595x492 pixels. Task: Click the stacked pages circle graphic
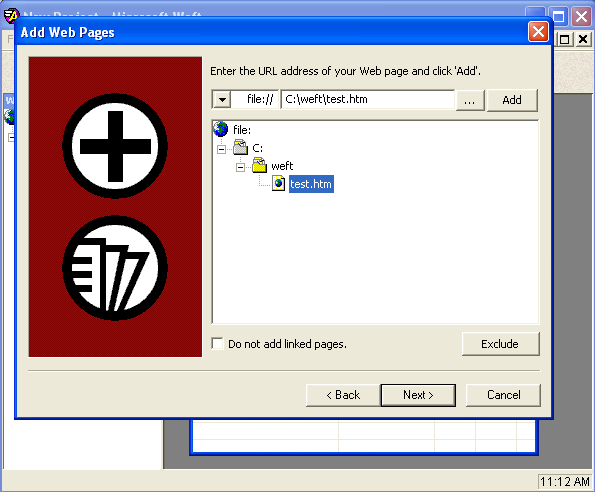[x=115, y=268]
